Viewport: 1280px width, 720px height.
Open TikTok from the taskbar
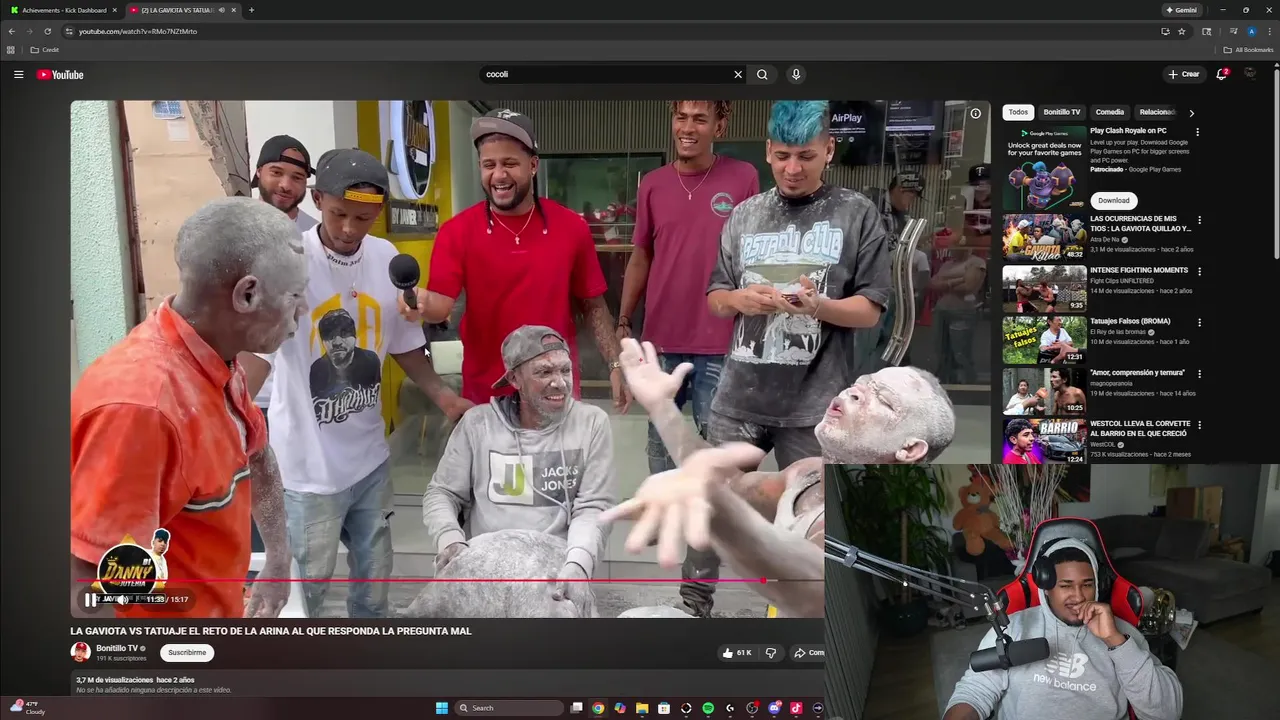click(796, 708)
